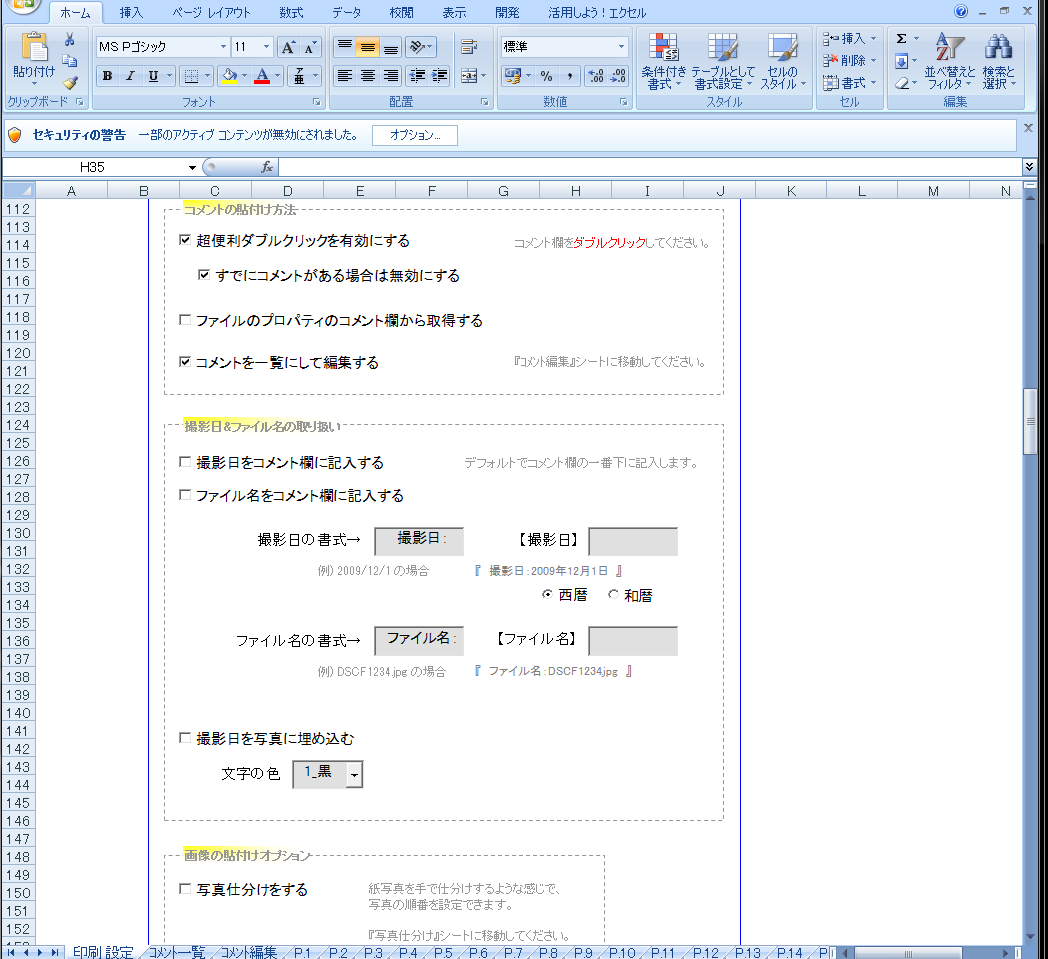Click the Paste clipboard icon
The height and width of the screenshot is (959, 1048).
pos(34,49)
